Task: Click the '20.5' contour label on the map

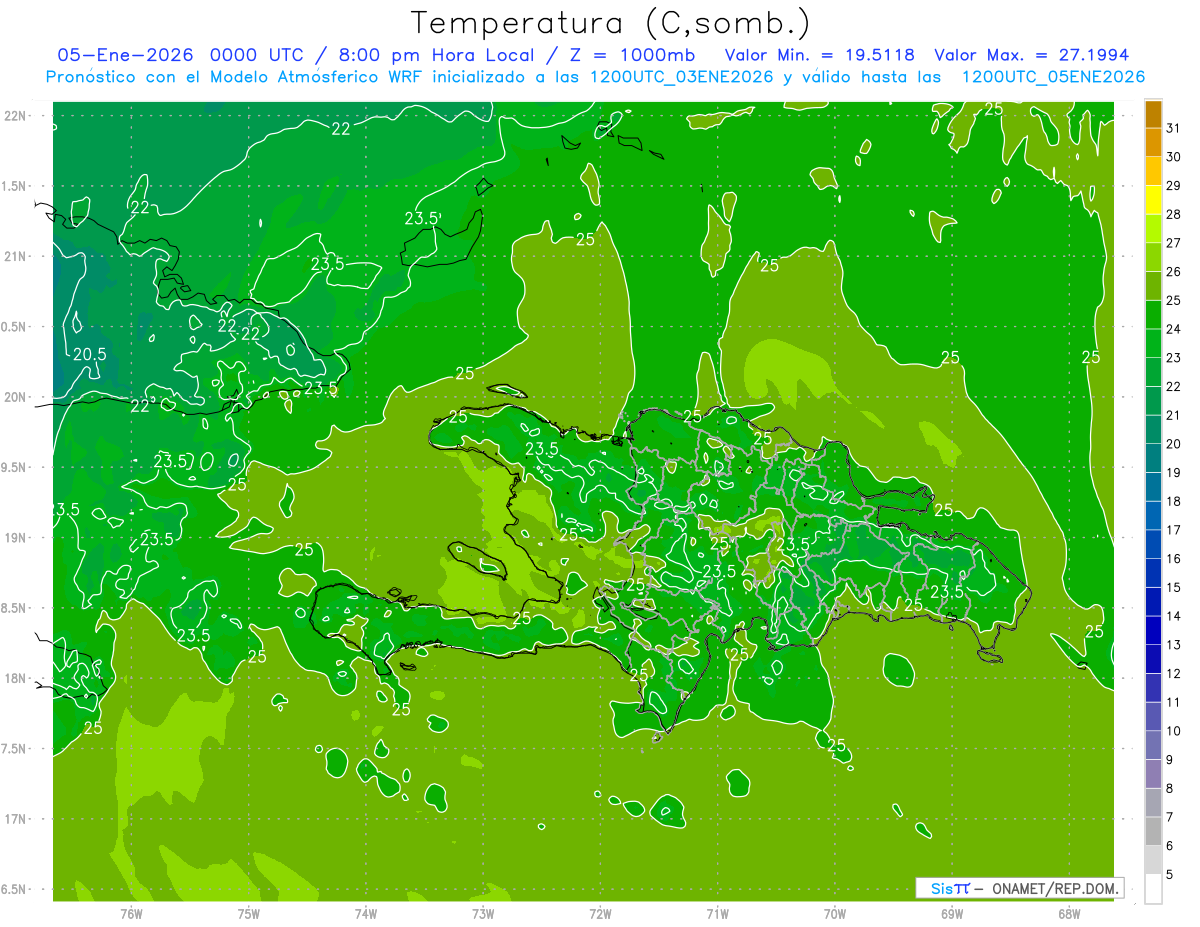Action: point(90,354)
